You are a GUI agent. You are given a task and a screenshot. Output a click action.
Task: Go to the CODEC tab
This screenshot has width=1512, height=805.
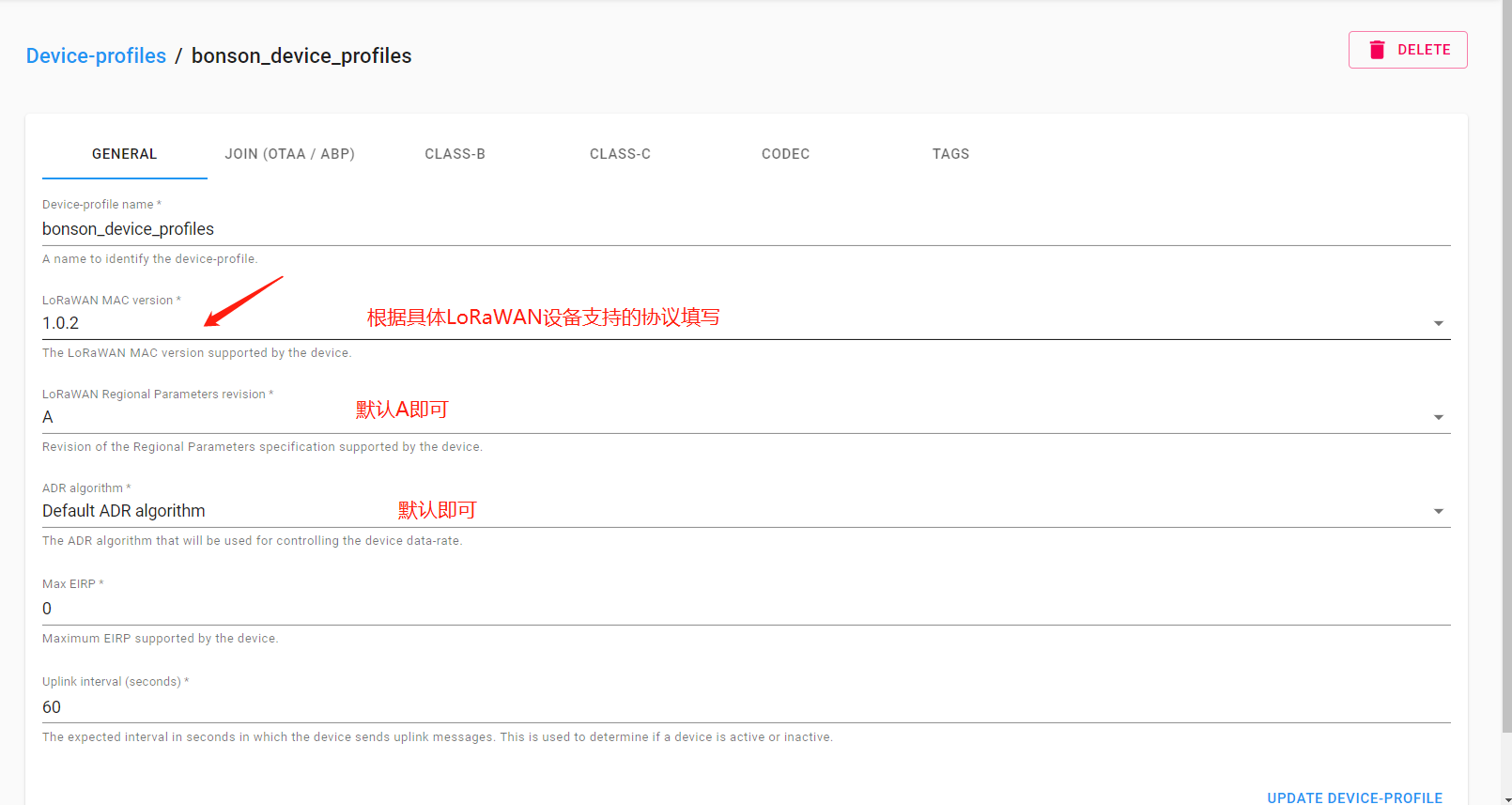(785, 154)
